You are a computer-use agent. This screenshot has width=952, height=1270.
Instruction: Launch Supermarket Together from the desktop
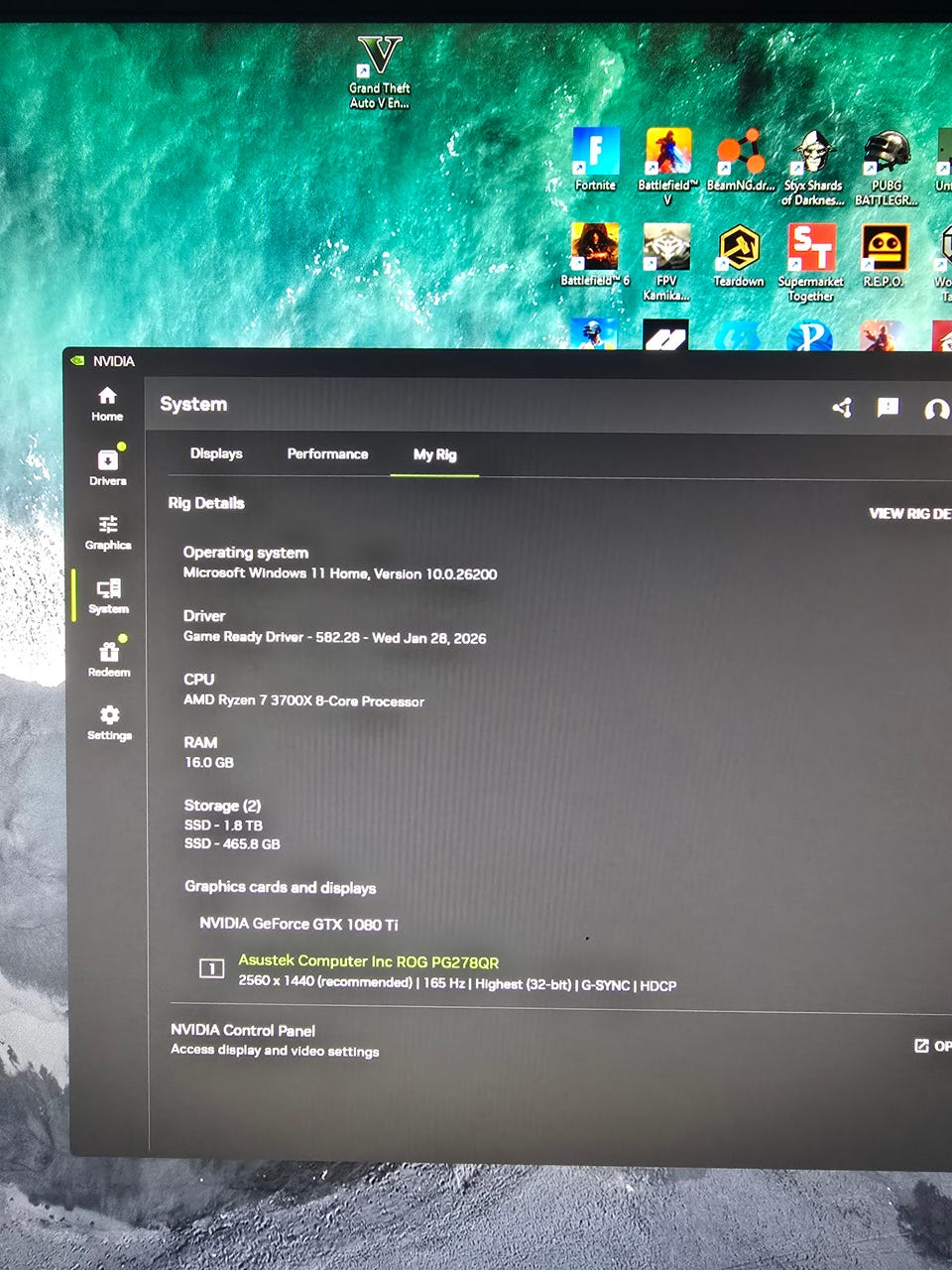(811, 262)
